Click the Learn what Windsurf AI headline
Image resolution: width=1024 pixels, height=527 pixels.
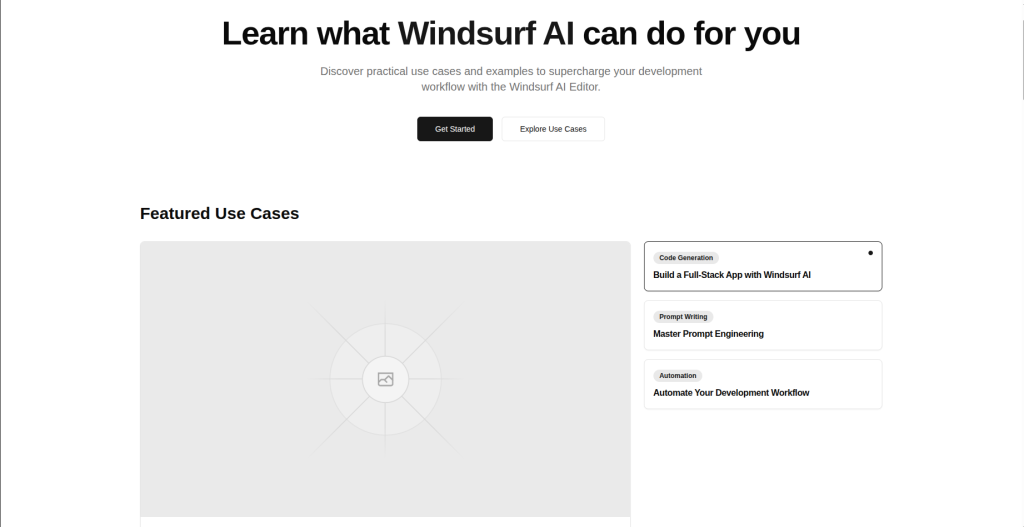click(x=511, y=33)
